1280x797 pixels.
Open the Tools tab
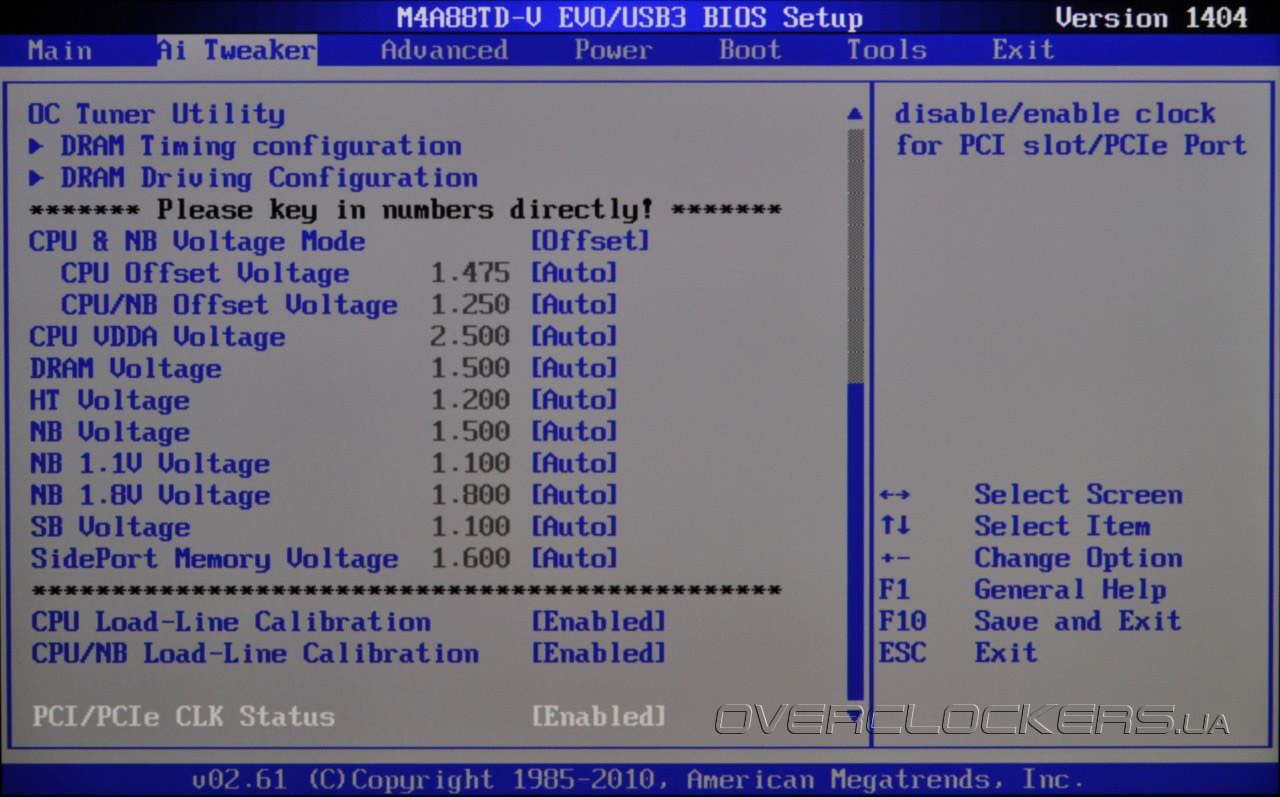(x=887, y=50)
